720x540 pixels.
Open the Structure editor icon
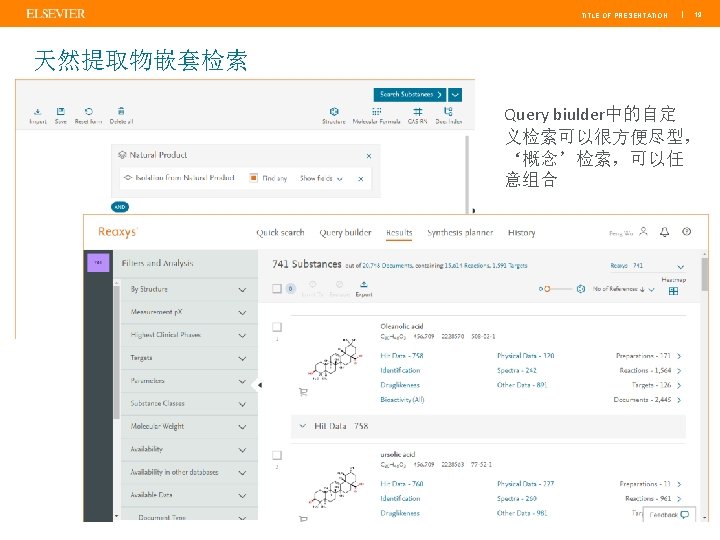point(334,112)
